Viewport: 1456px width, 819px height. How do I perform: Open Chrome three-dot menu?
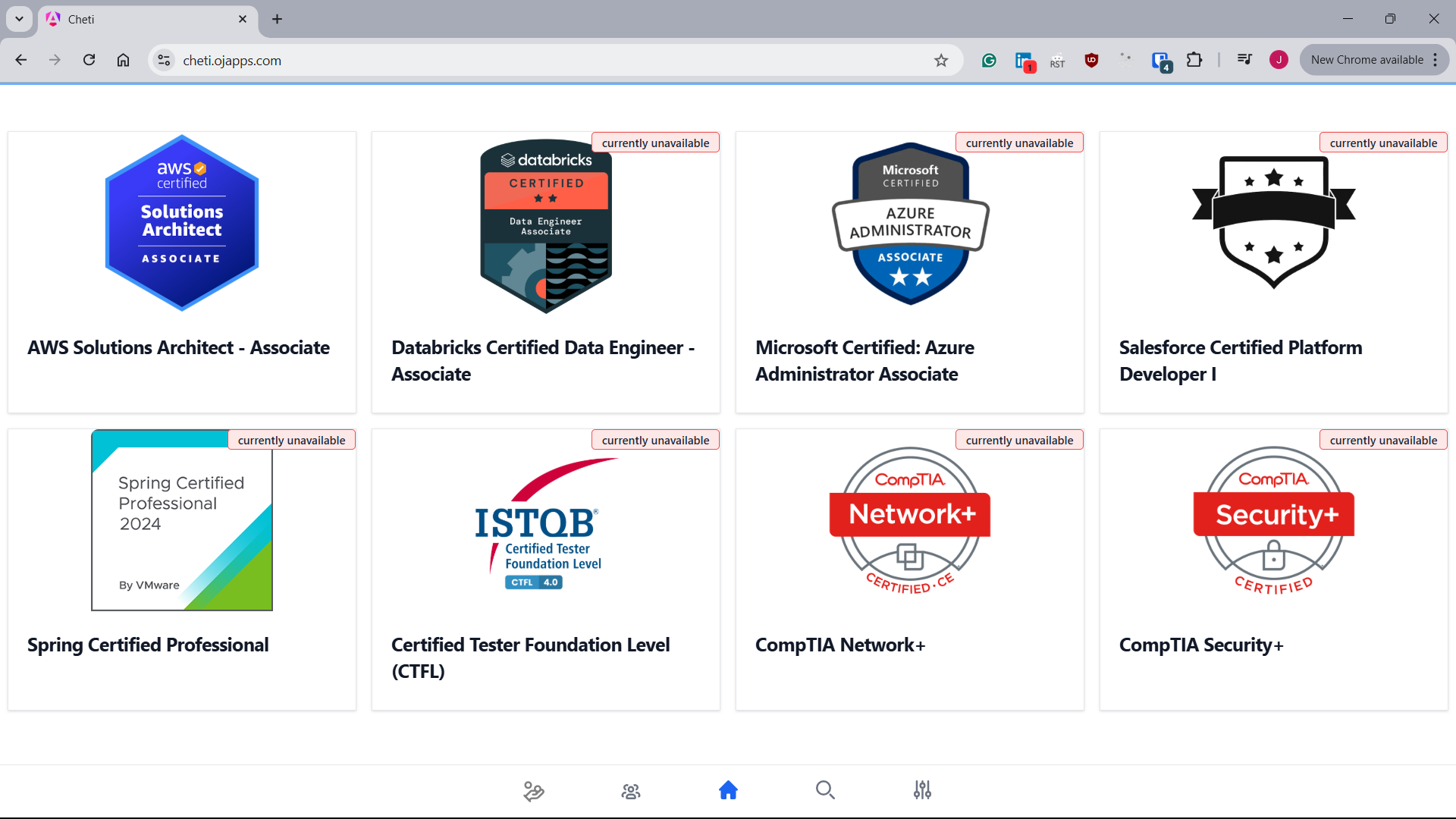click(1436, 60)
